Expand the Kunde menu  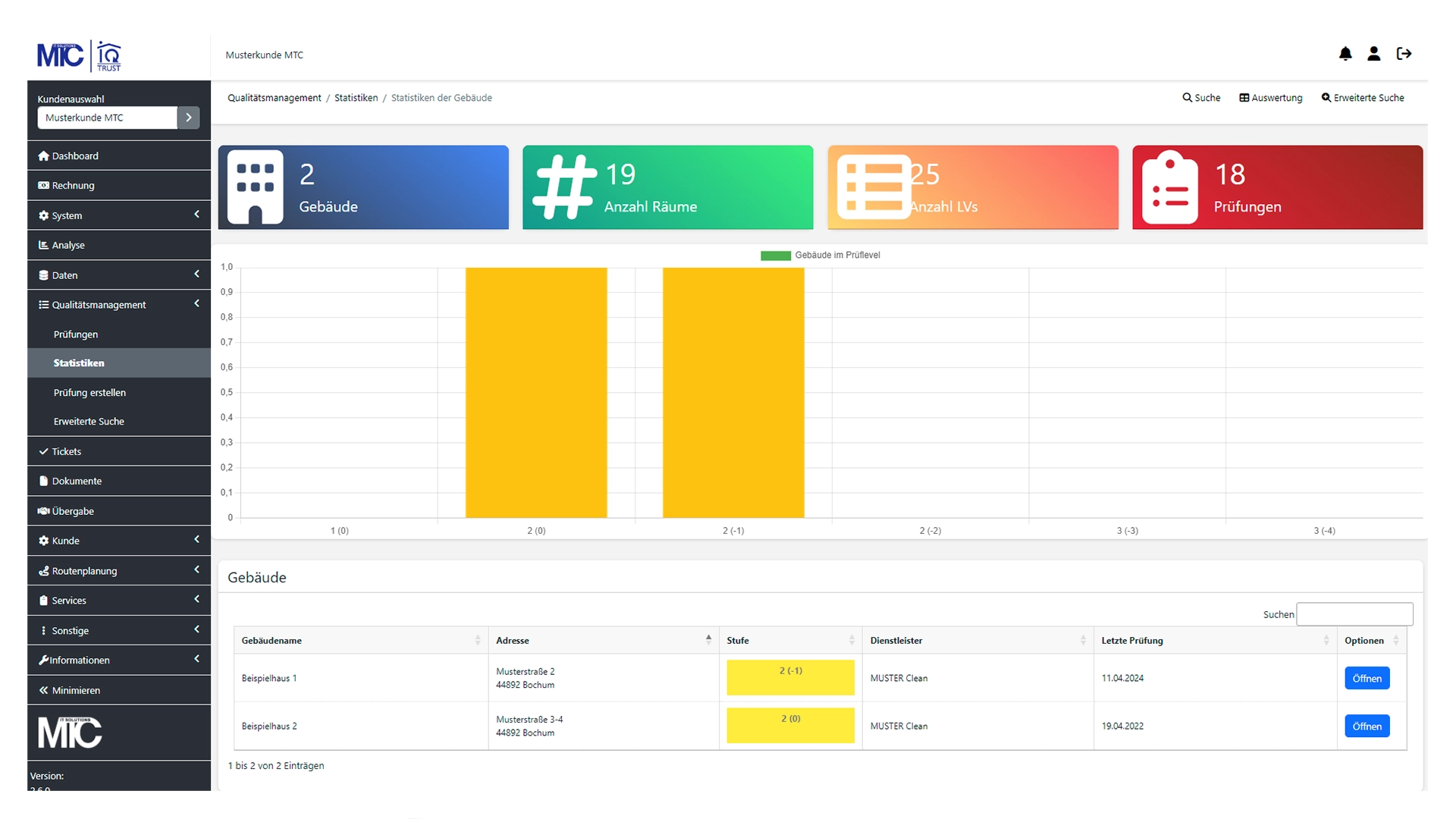click(119, 541)
